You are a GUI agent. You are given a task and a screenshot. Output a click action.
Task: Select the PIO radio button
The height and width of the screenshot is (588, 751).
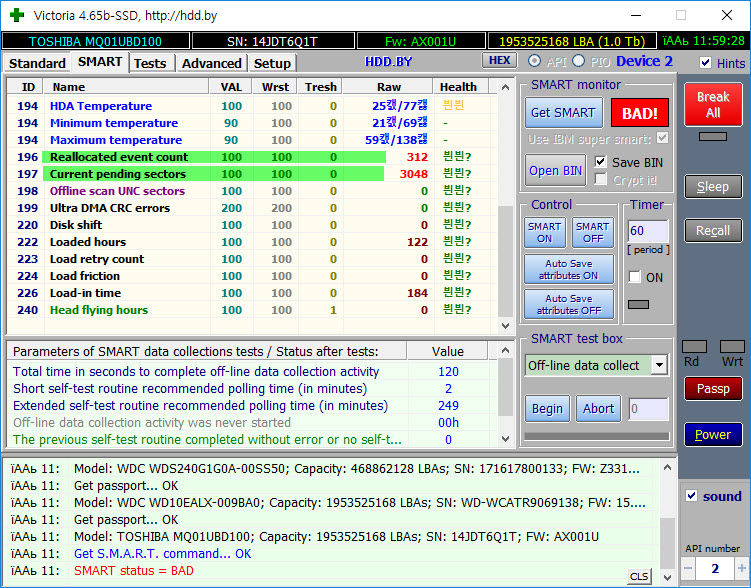click(x=579, y=61)
